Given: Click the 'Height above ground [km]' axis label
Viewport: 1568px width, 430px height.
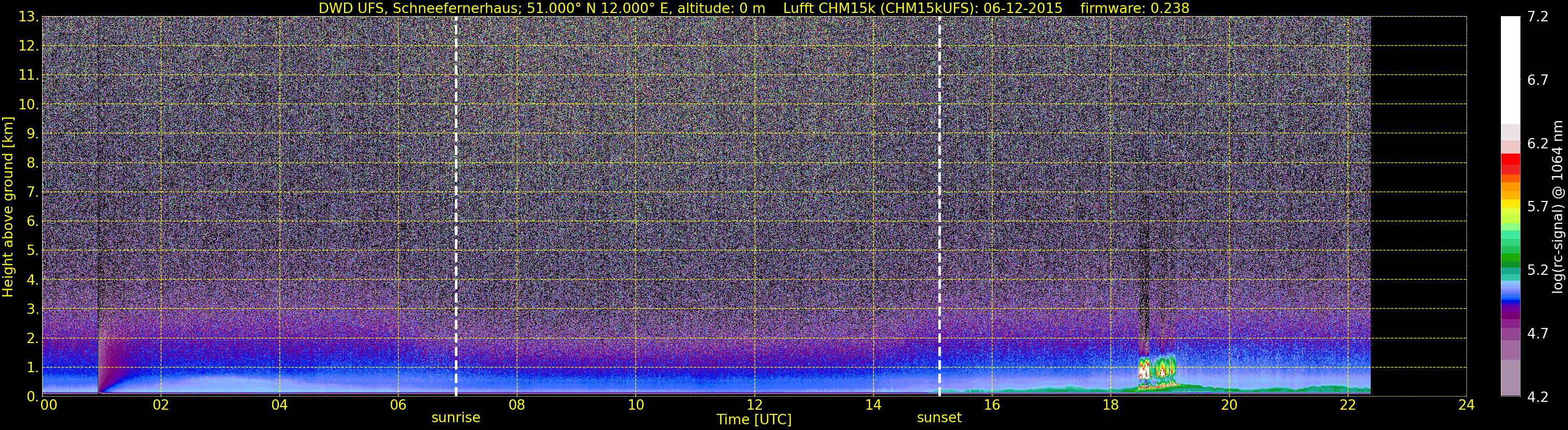Looking at the screenshot, I should coord(8,207).
